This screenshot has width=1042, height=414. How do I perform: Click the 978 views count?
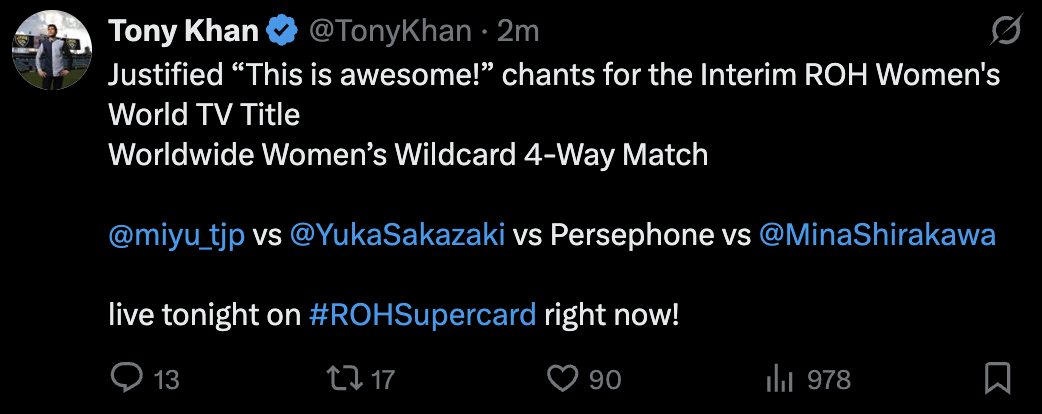[829, 380]
